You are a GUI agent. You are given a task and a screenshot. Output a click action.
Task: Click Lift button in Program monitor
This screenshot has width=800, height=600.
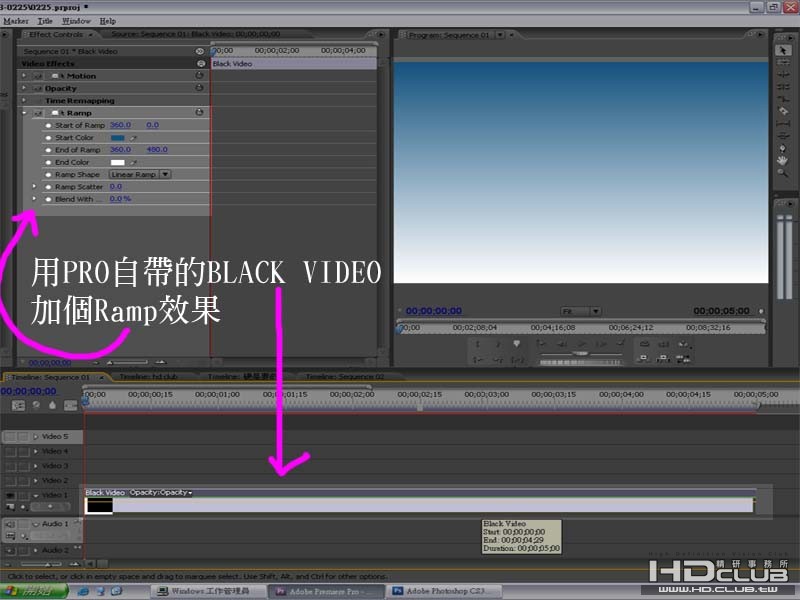644,359
